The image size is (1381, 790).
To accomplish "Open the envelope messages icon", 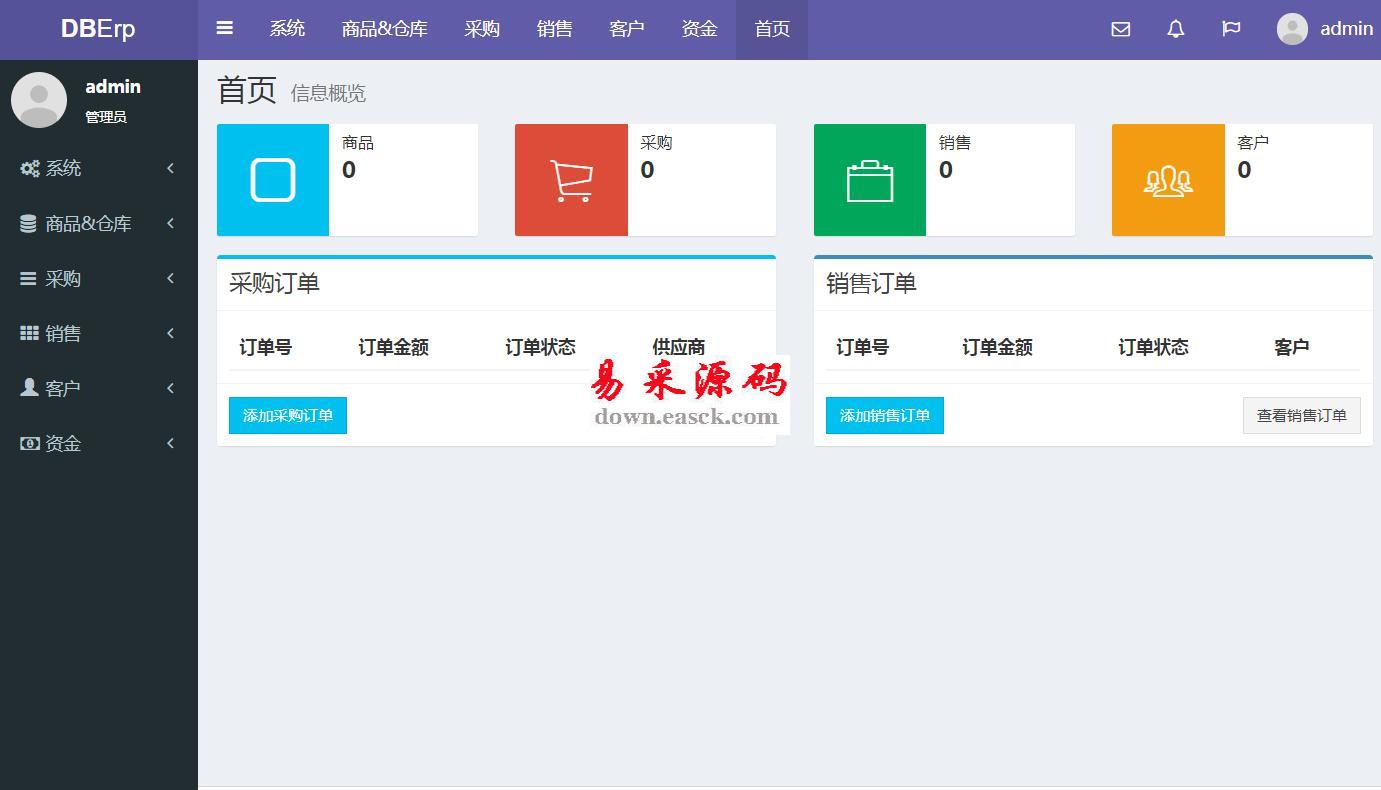I will click(x=1120, y=29).
